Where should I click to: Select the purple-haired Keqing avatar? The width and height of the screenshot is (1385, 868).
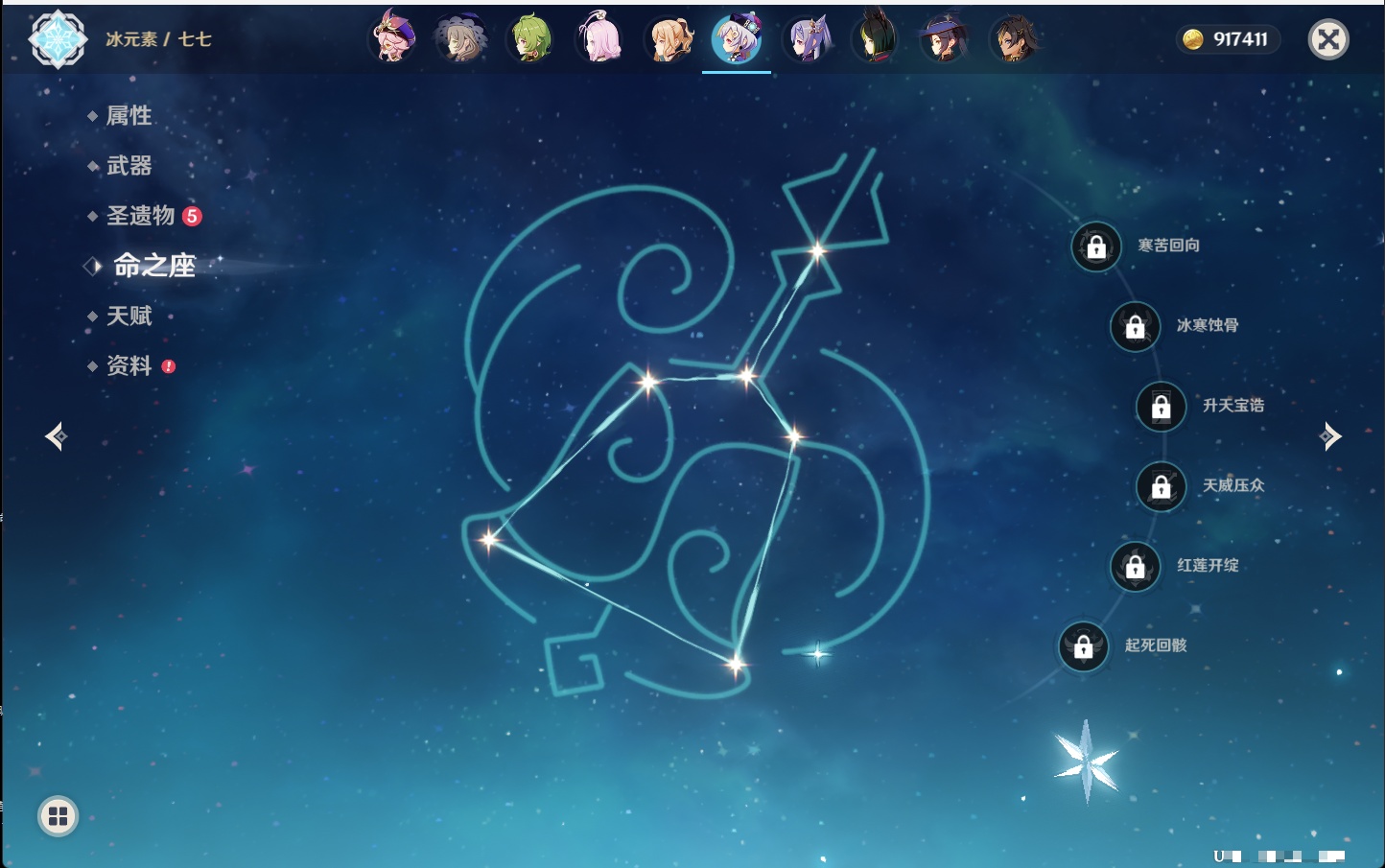tap(807, 39)
